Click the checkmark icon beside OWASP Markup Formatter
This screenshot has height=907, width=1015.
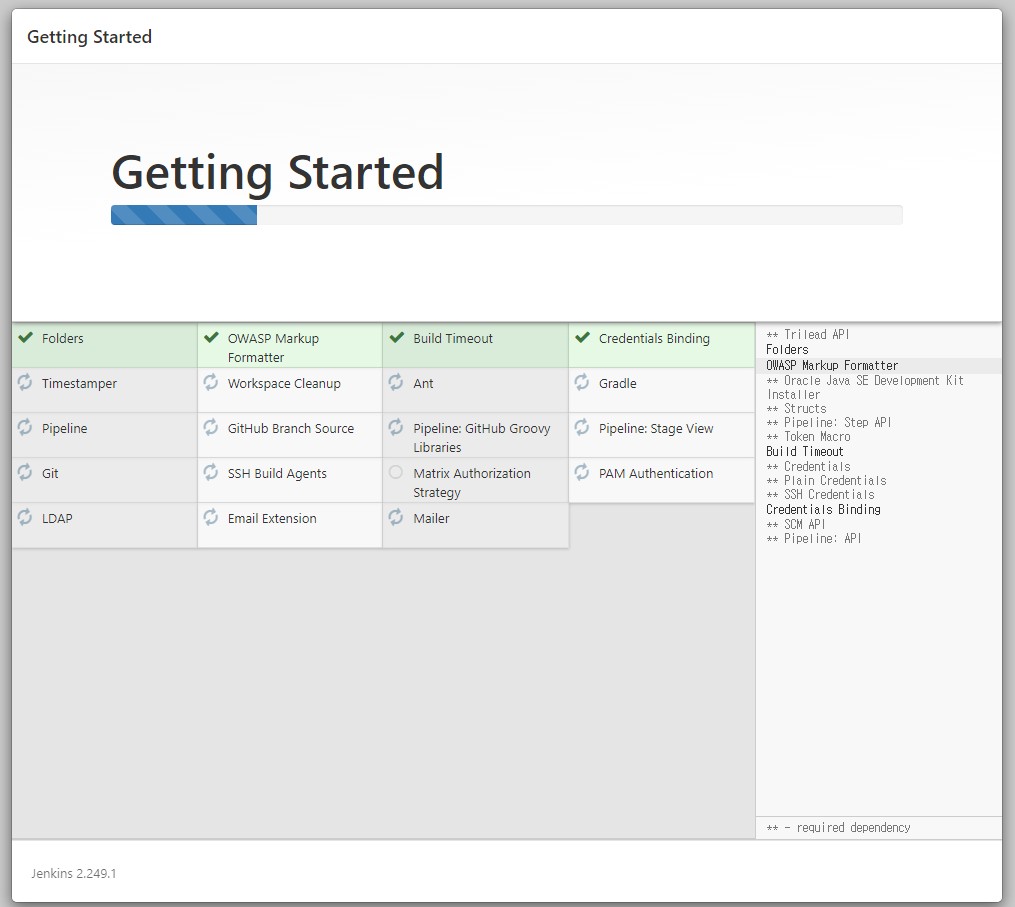pyautogui.click(x=211, y=337)
